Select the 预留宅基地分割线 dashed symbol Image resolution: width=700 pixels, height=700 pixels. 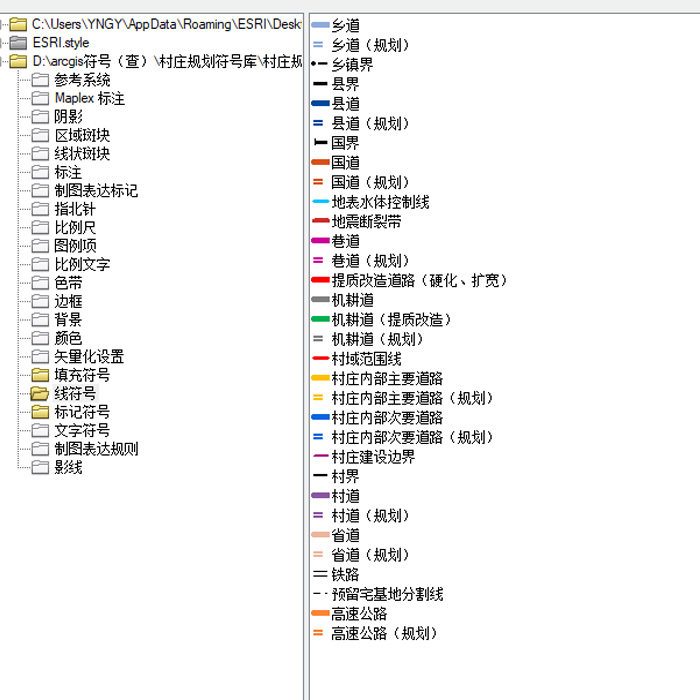[x=377, y=594]
